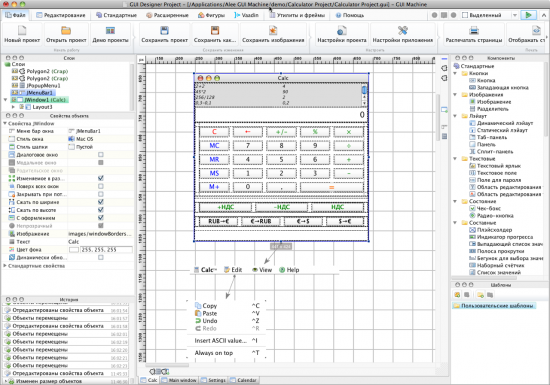The width and height of the screenshot is (550, 385).
Task: Toggle Сжать по ширине checkbox
Action: 101,202
